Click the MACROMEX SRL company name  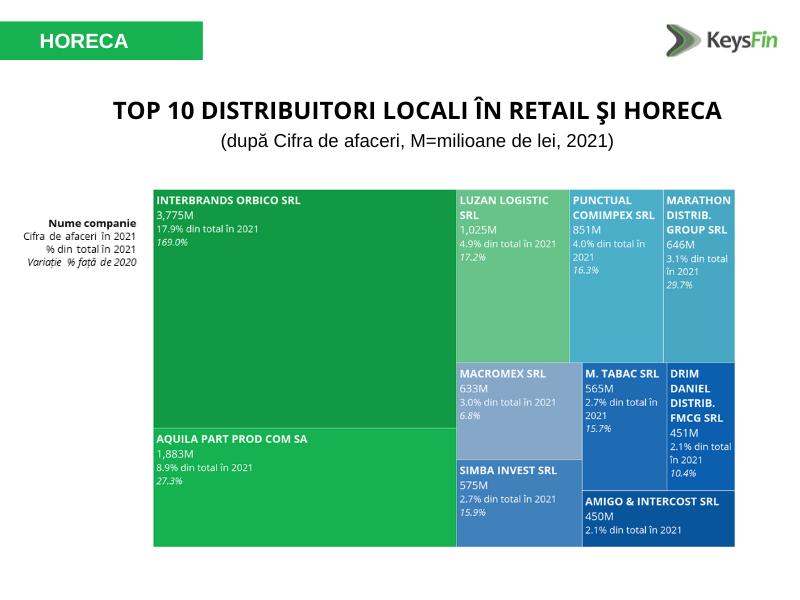click(503, 373)
